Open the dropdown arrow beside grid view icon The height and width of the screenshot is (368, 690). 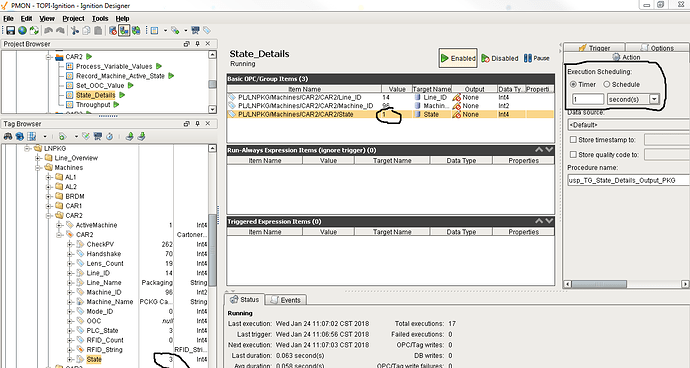click(x=44, y=136)
